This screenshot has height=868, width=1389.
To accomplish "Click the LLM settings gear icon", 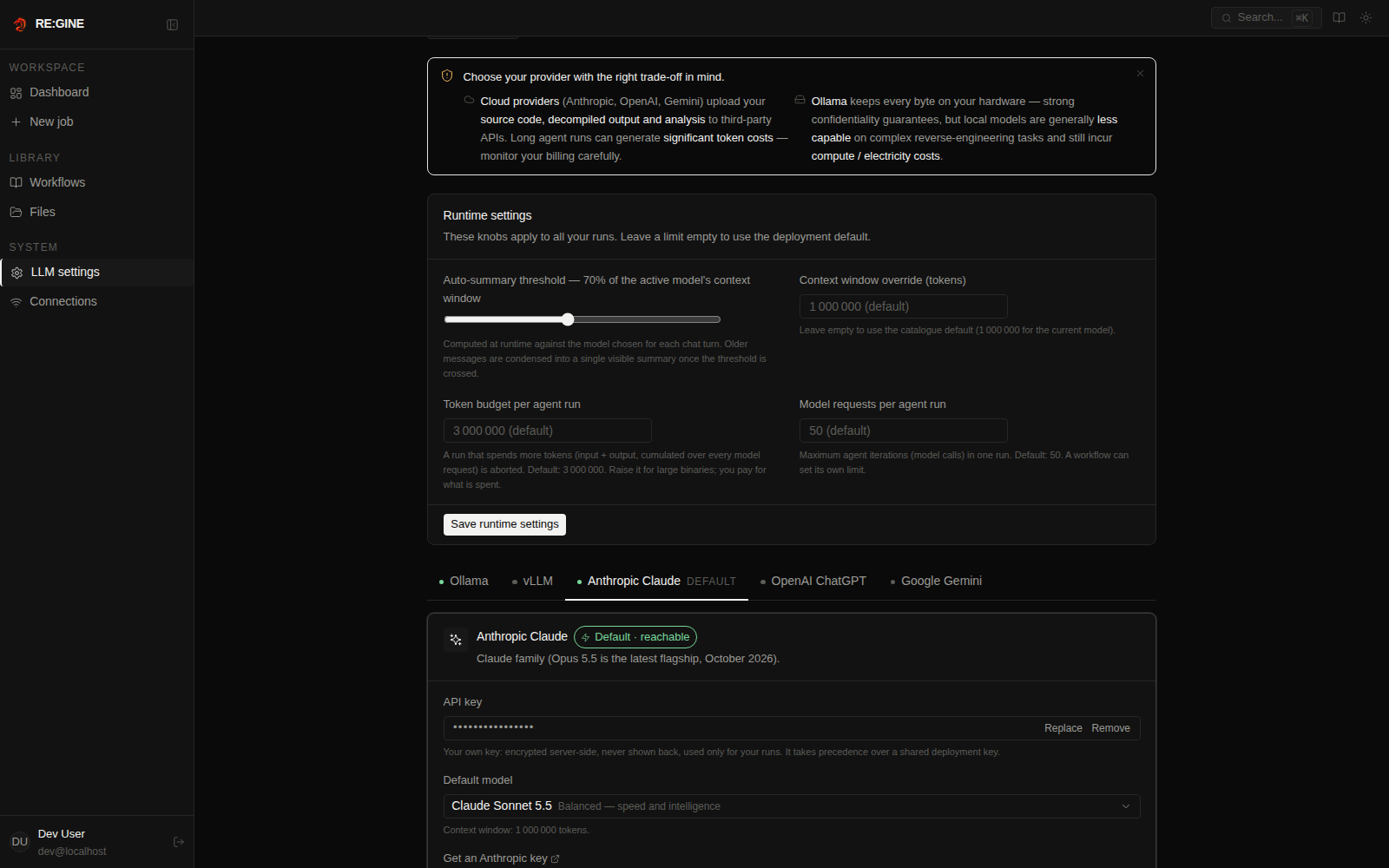I will click(x=16, y=273).
